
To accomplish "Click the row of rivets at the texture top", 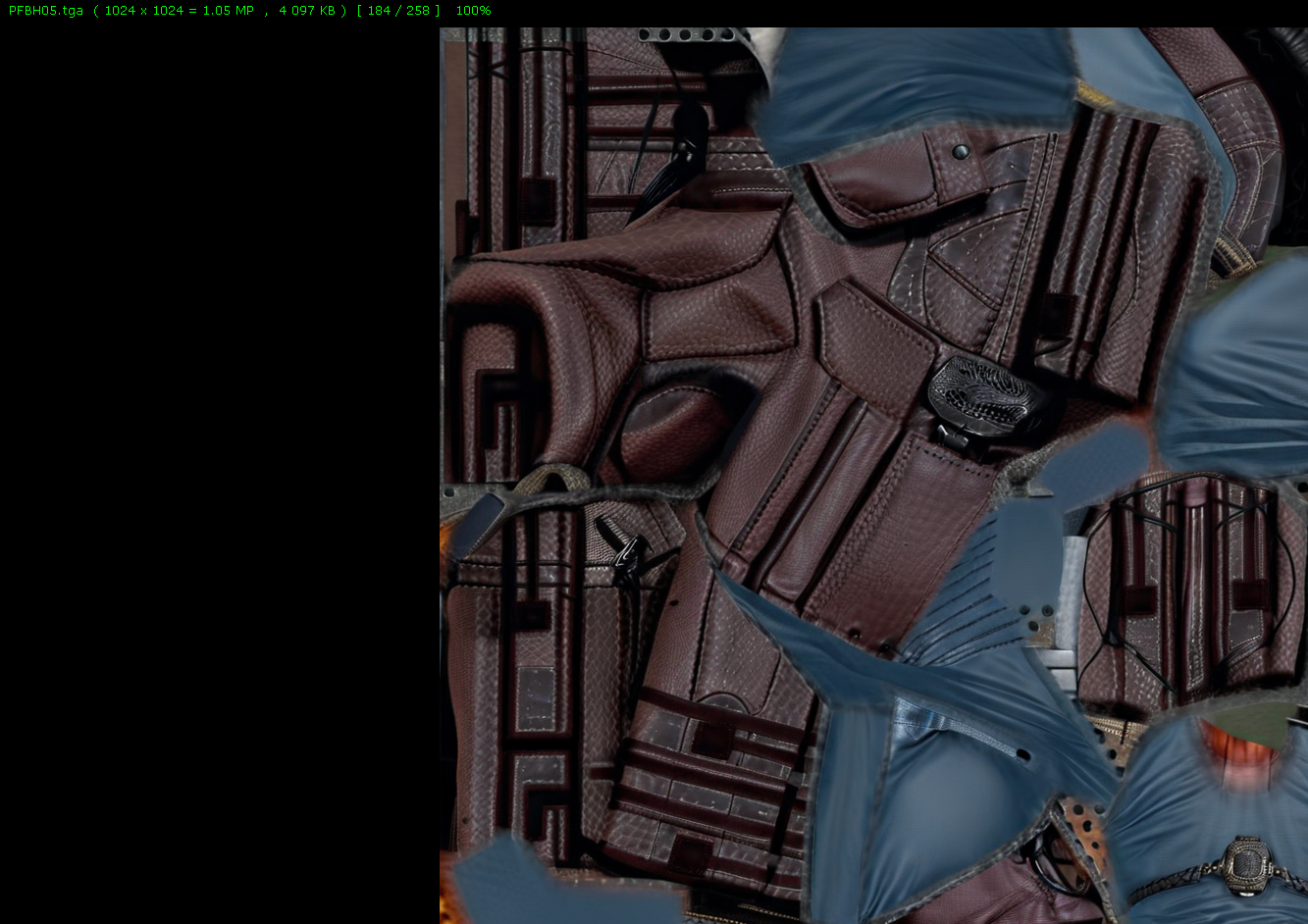I will coord(687,34).
